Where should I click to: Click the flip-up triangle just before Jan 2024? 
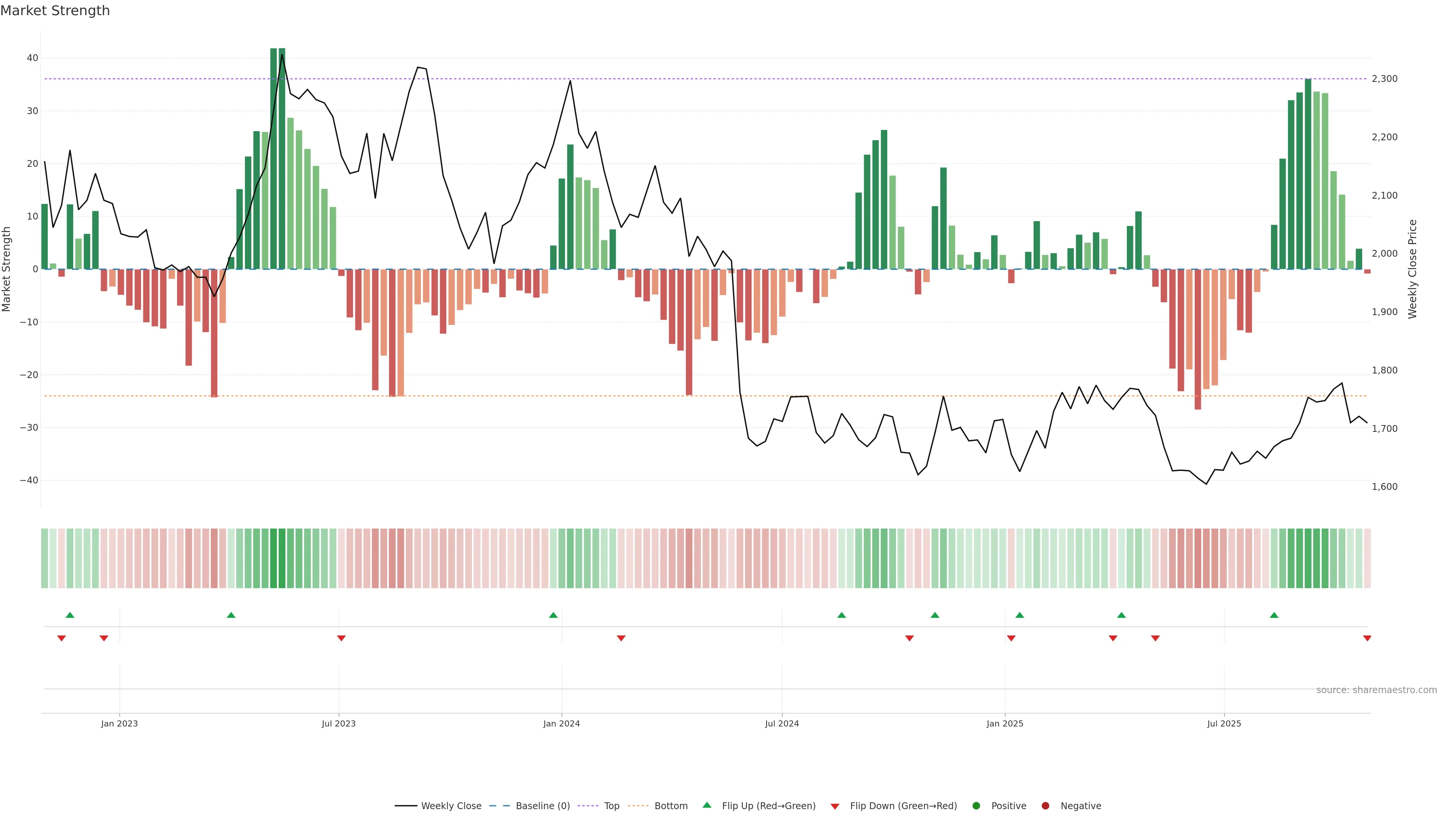tap(553, 615)
